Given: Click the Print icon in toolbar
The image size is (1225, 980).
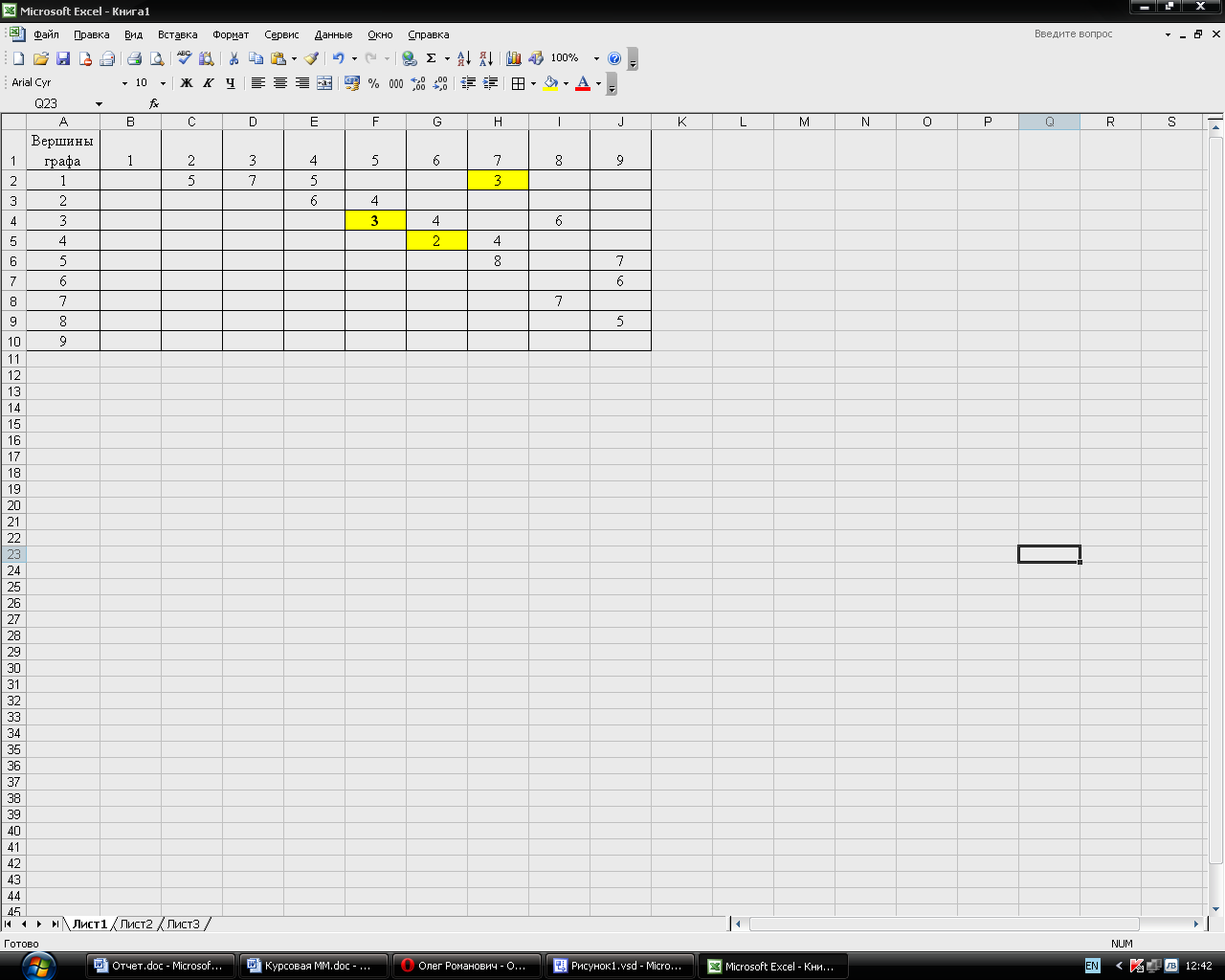Looking at the screenshot, I should pos(135,58).
